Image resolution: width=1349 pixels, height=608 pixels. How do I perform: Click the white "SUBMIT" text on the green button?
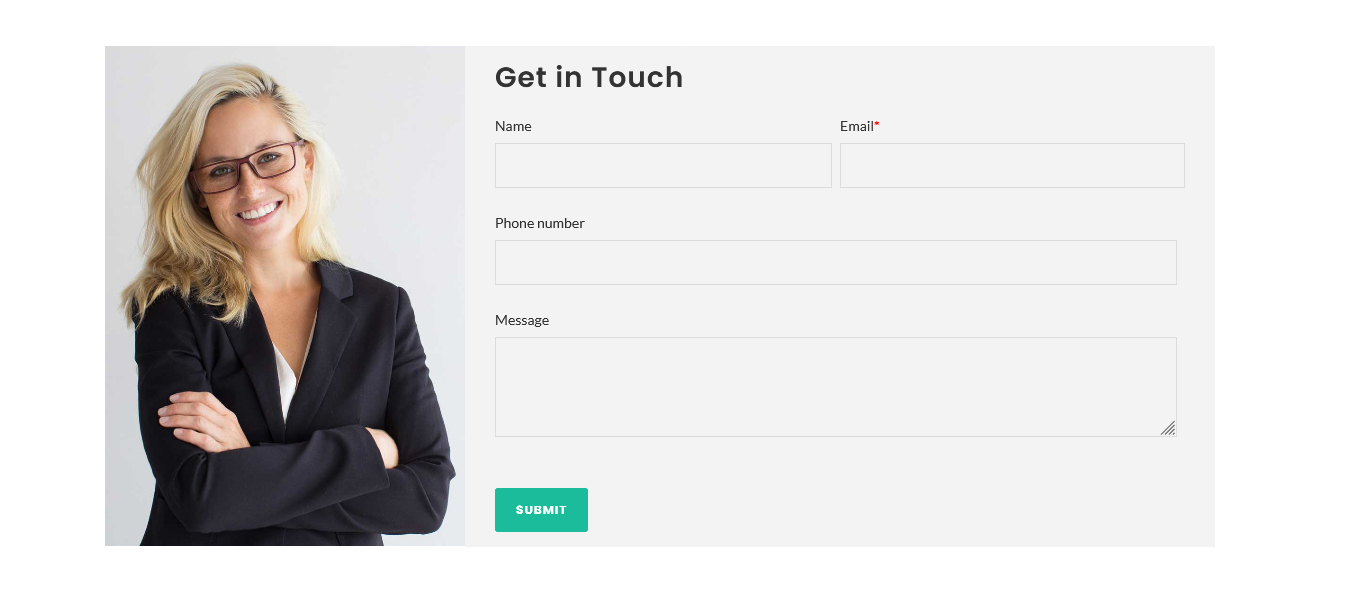coord(541,510)
